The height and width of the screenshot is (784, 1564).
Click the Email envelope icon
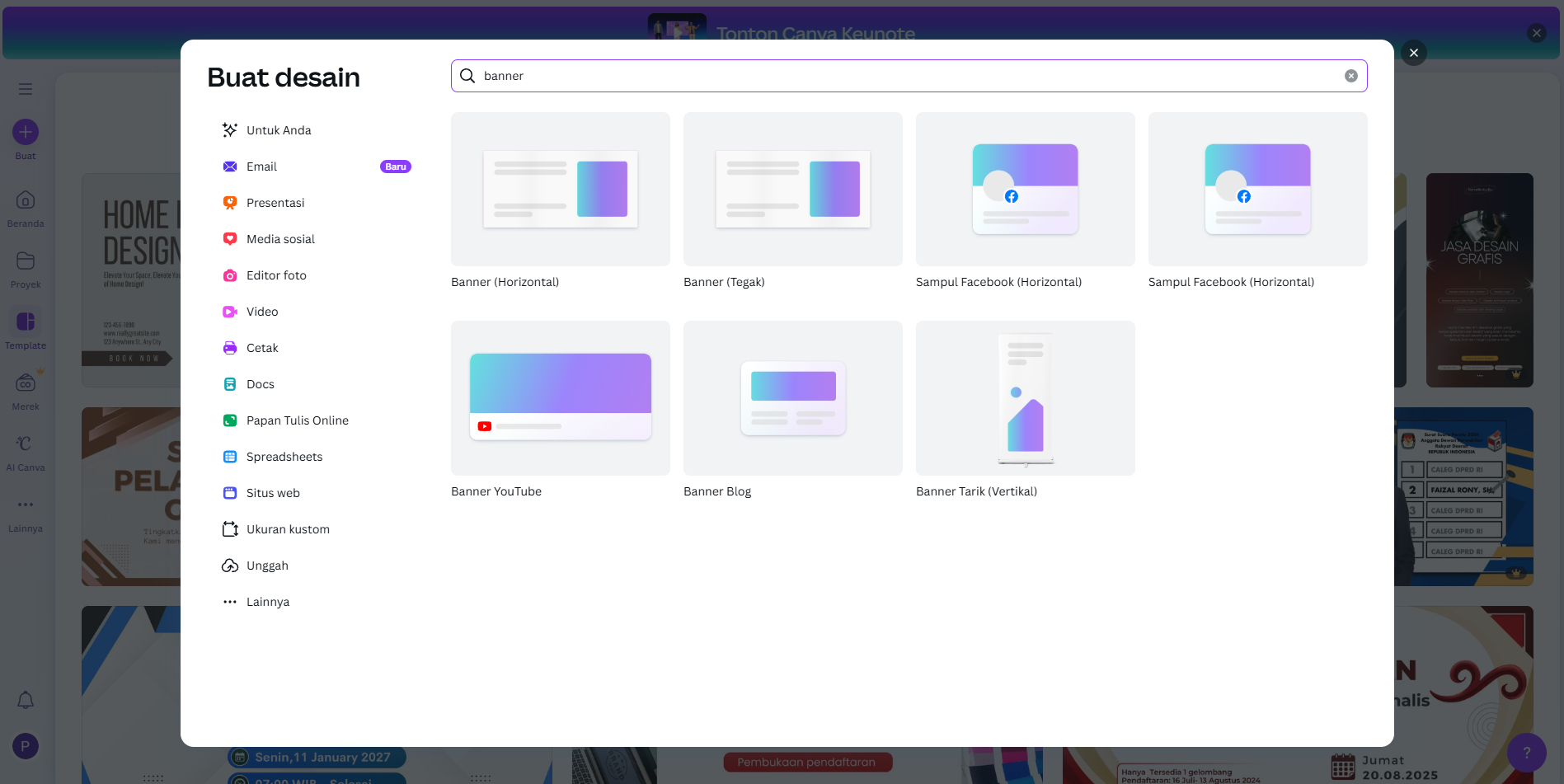point(230,167)
